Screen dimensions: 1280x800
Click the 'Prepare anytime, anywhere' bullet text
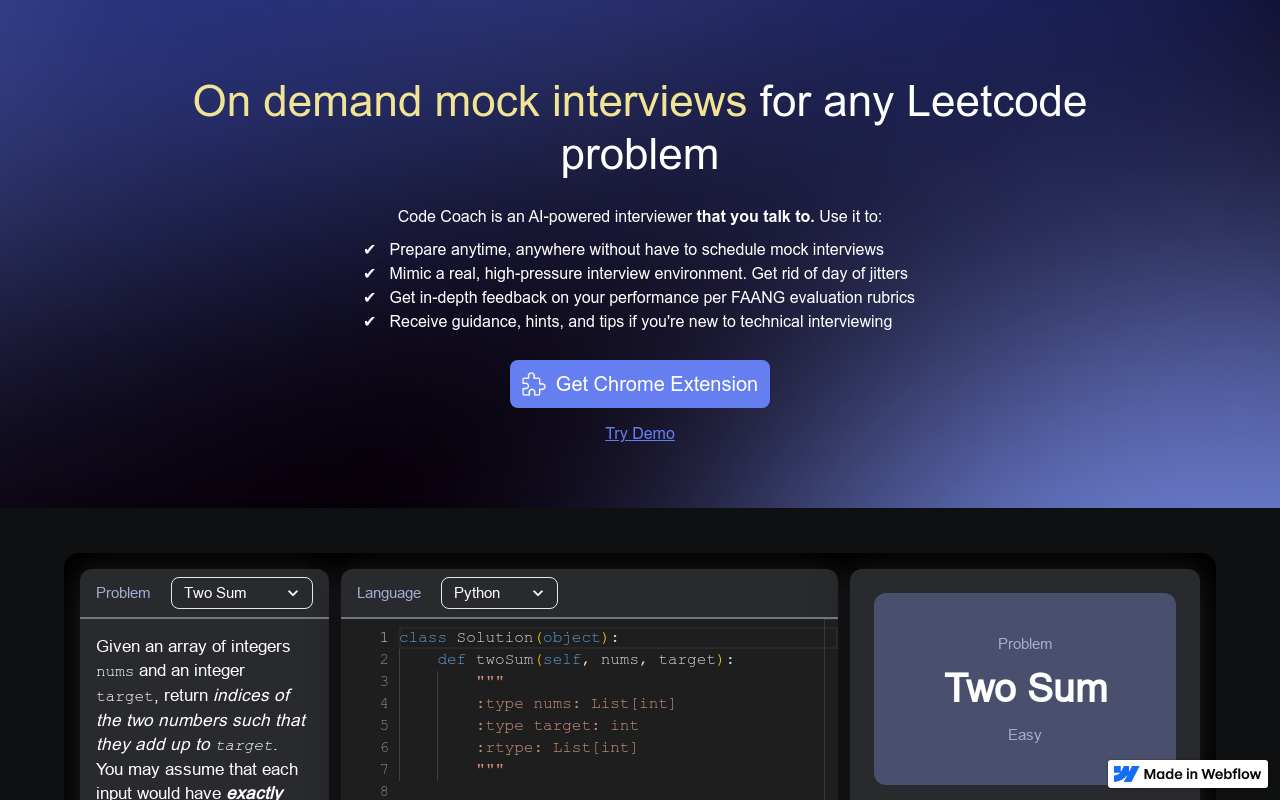[637, 249]
